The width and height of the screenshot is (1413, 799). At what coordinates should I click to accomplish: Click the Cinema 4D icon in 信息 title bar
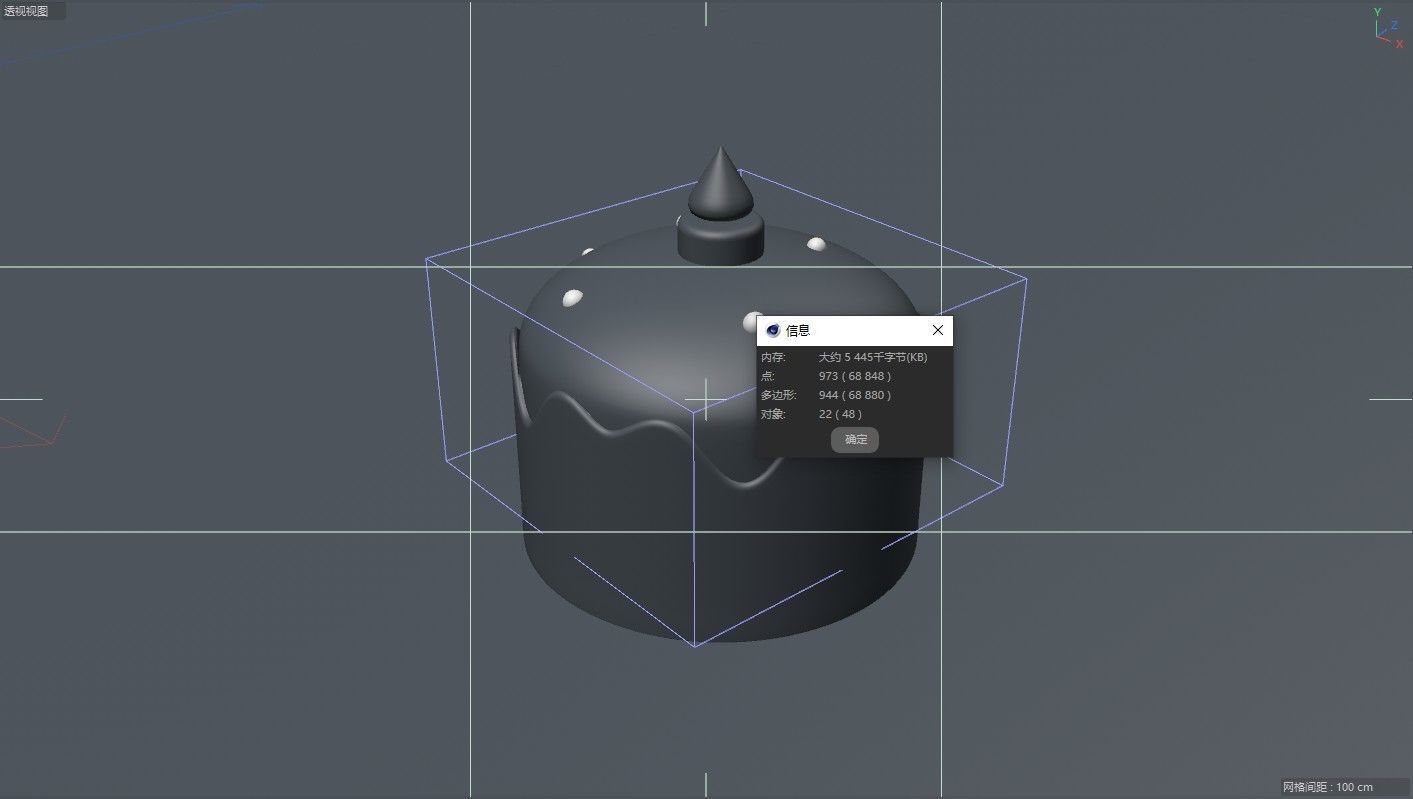pyautogui.click(x=773, y=330)
